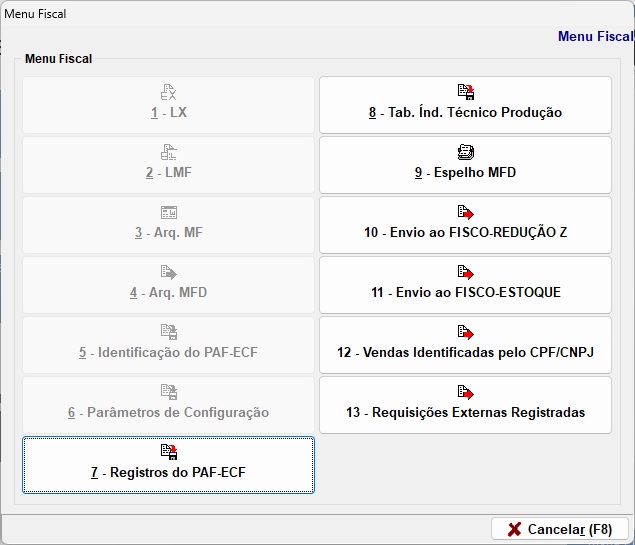Open 8 - Tab. Índ. Técnico Produção
635x545 pixels.
coord(465,105)
